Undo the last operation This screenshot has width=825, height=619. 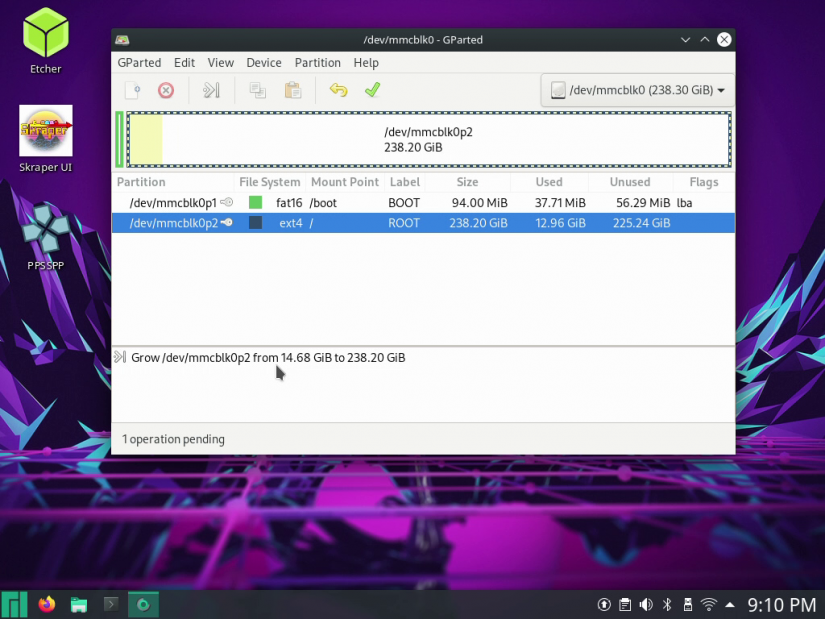point(338,90)
